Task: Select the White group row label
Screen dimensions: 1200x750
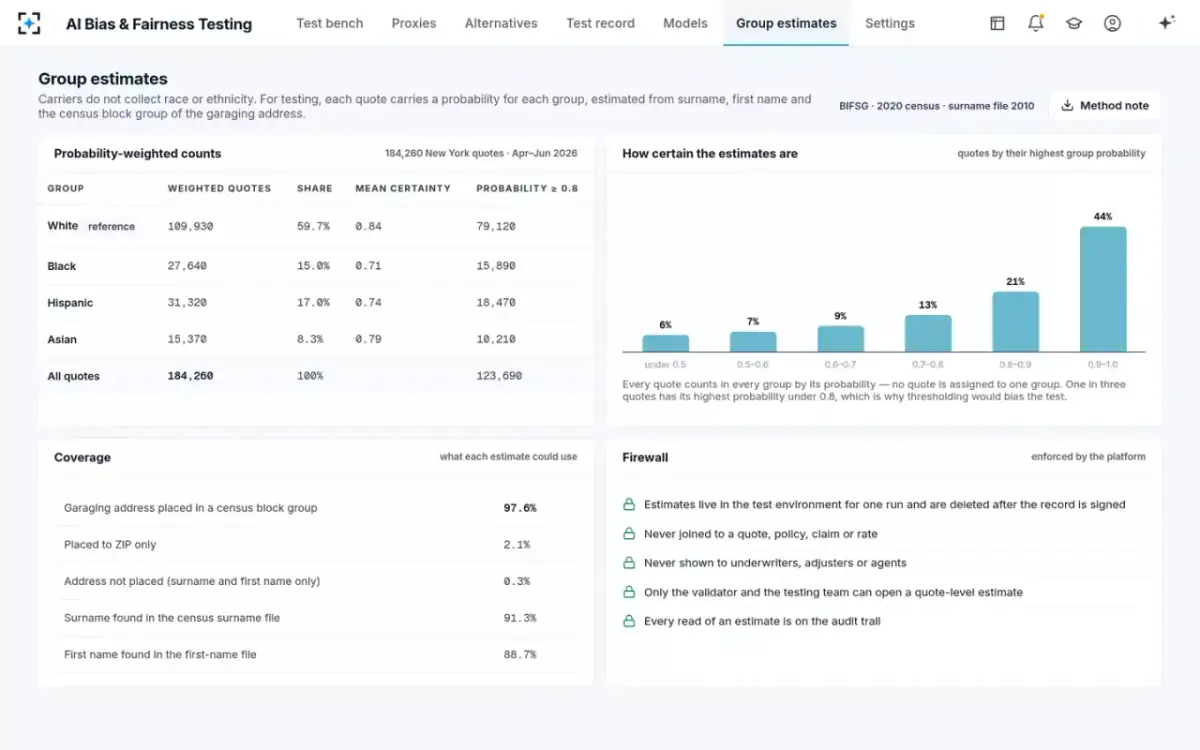Action: coord(63,226)
